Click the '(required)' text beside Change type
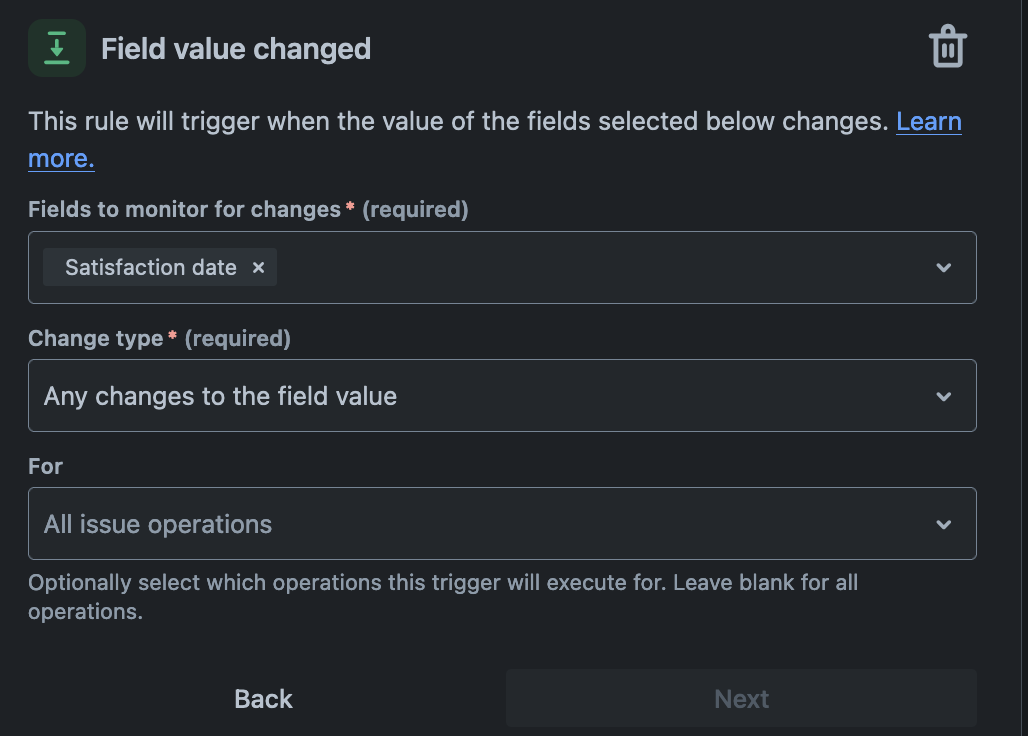This screenshot has width=1028, height=736. (x=238, y=338)
